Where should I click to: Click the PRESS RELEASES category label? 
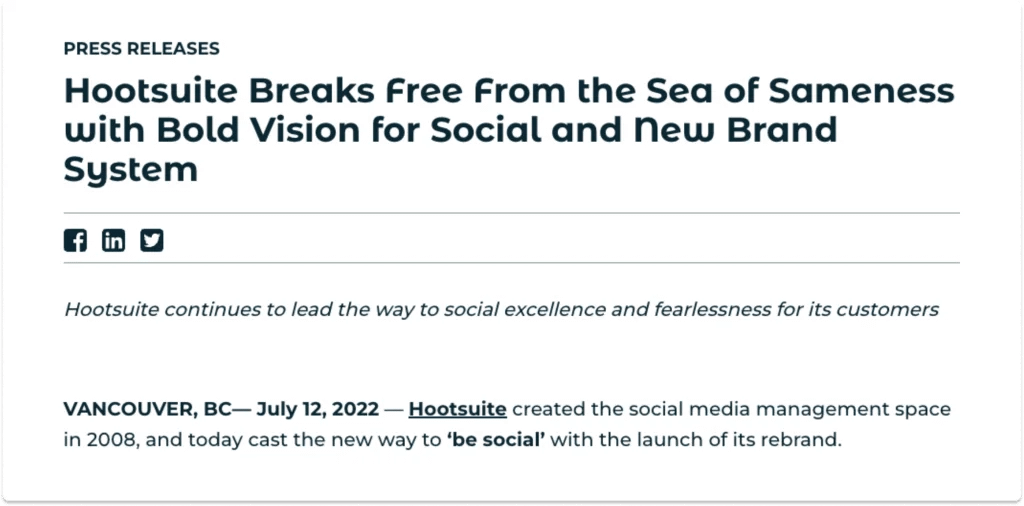pyautogui.click(x=142, y=49)
